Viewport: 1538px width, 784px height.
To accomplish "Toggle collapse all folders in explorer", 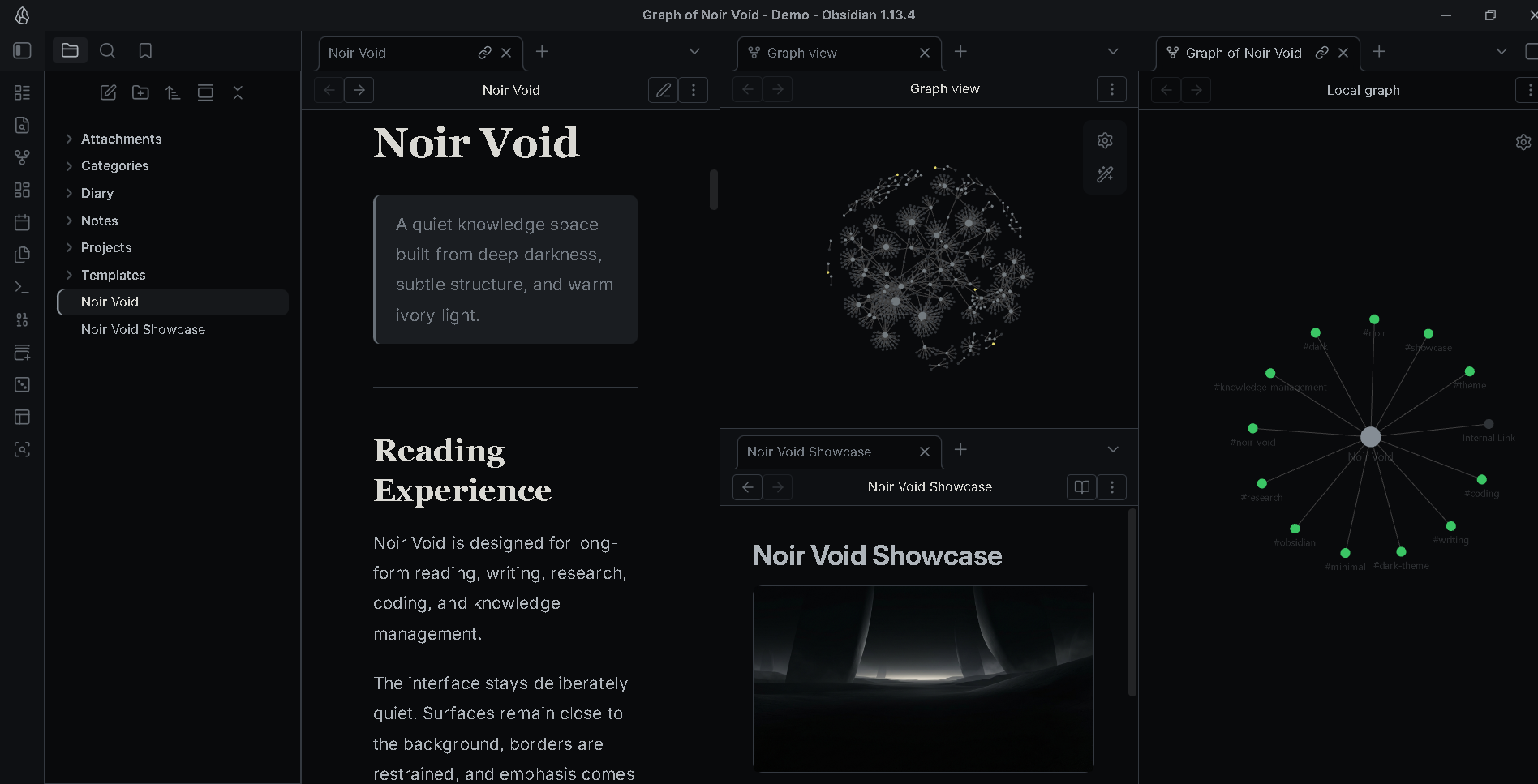I will [x=238, y=92].
